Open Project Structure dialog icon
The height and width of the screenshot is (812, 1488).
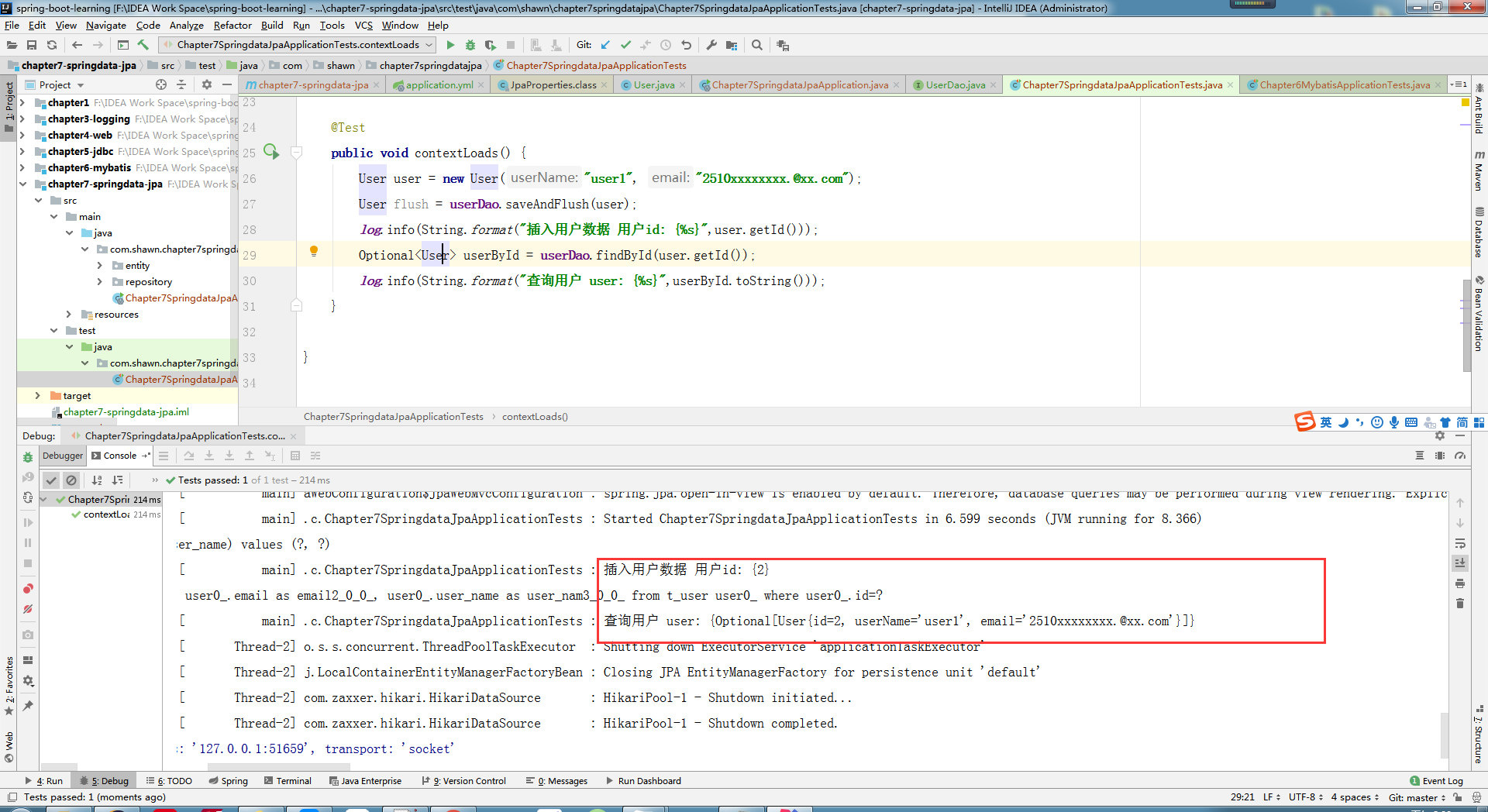tap(732, 45)
